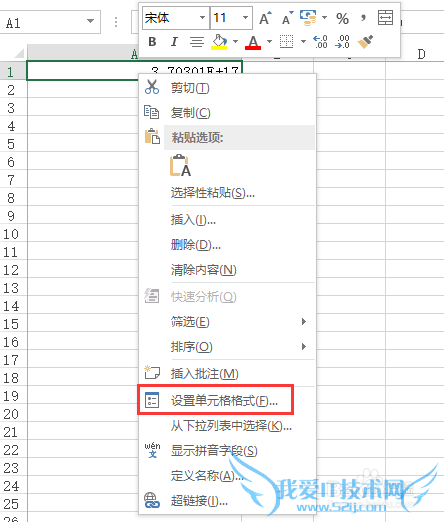Click the Merge and Center icon
Screen dimensions: 444x522
coord(385,18)
